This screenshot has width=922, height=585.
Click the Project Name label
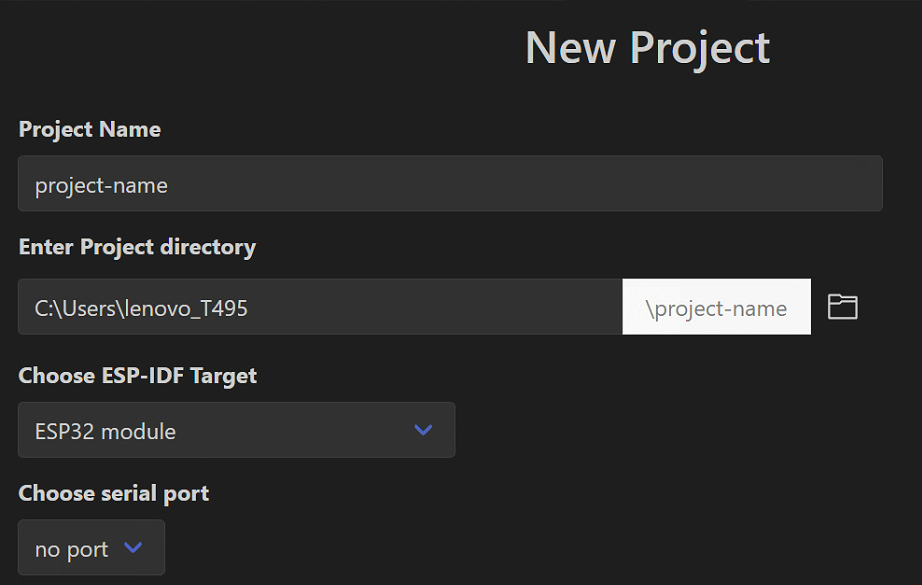pyautogui.click(x=89, y=129)
